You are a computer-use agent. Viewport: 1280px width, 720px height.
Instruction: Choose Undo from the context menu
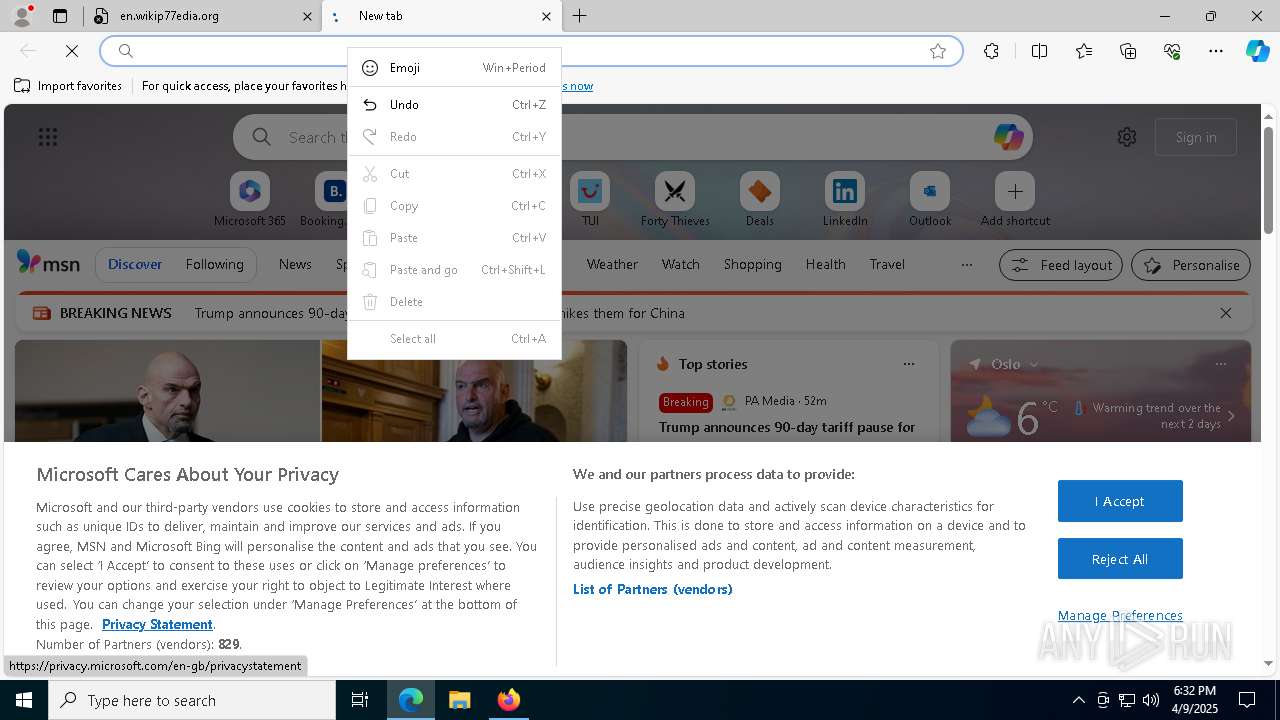coord(454,105)
